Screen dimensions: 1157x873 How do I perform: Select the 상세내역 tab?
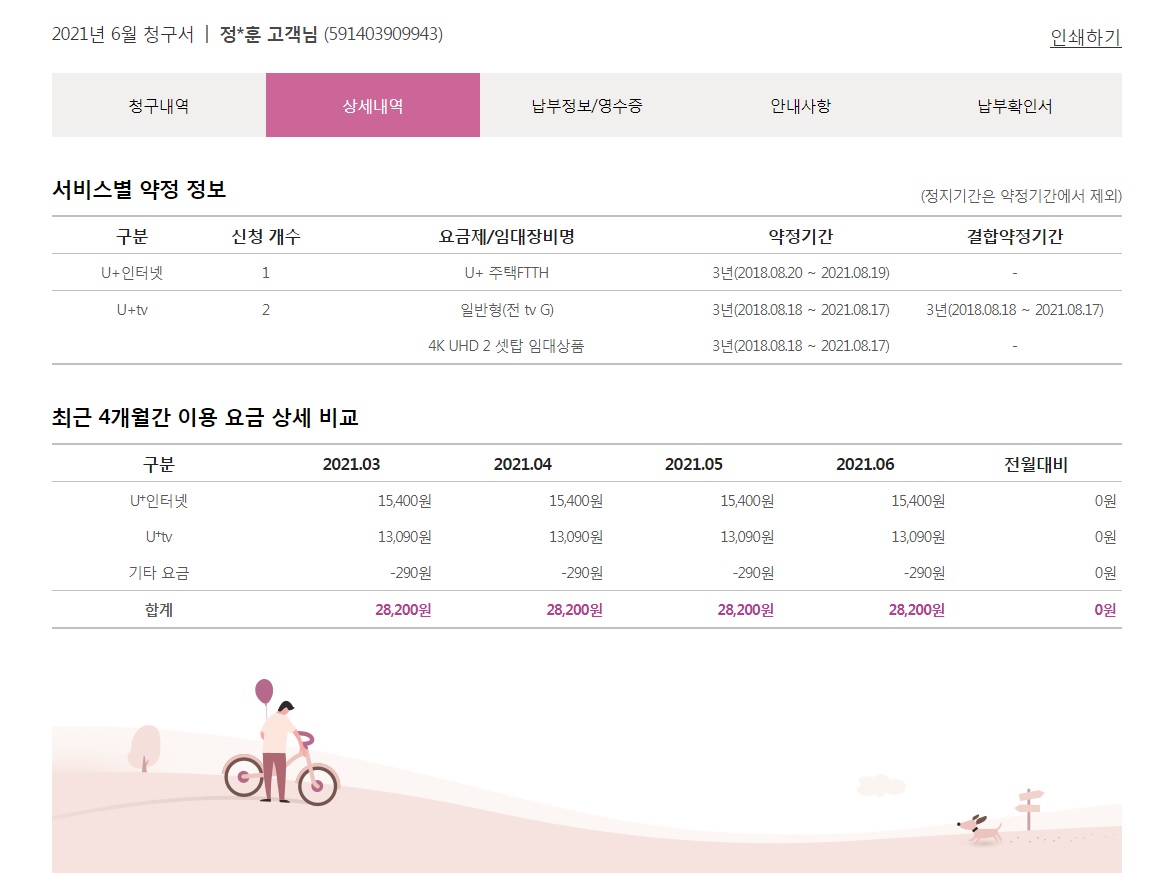[372, 105]
